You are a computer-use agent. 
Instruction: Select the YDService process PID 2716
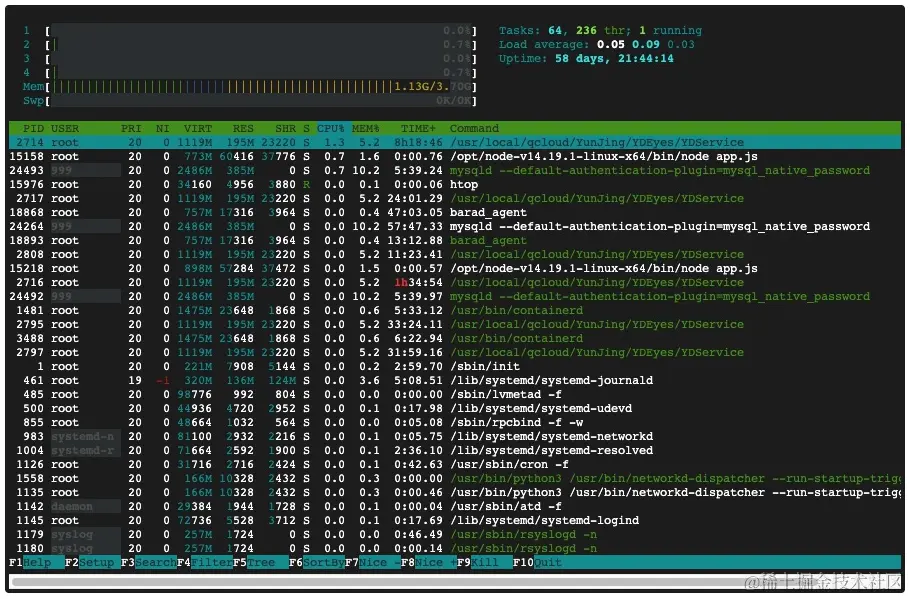point(455,282)
